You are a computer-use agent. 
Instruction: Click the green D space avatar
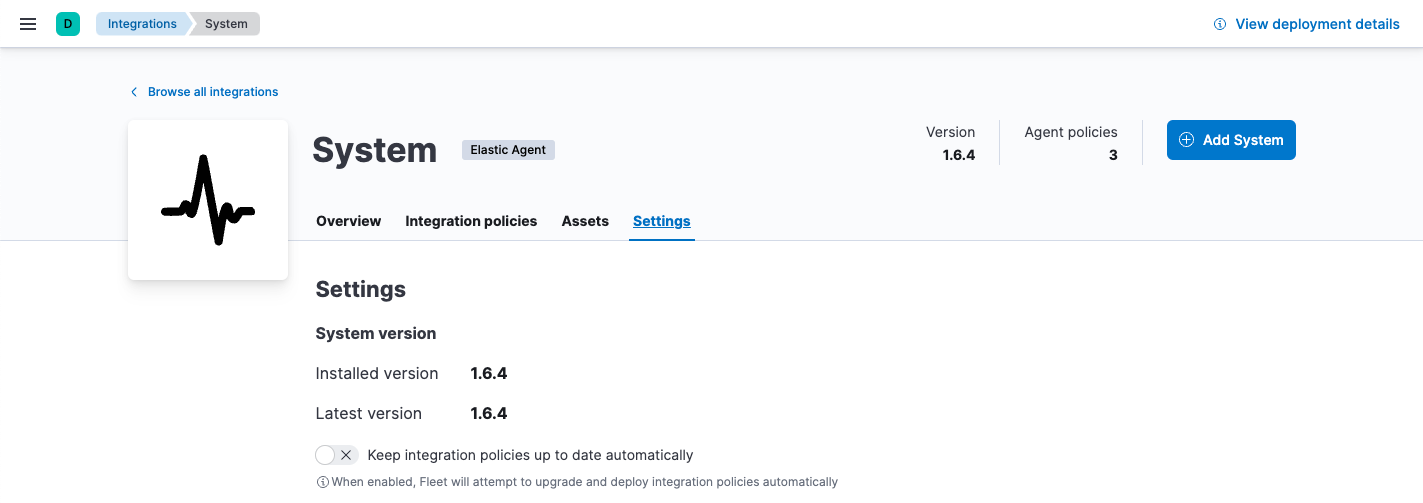[68, 24]
